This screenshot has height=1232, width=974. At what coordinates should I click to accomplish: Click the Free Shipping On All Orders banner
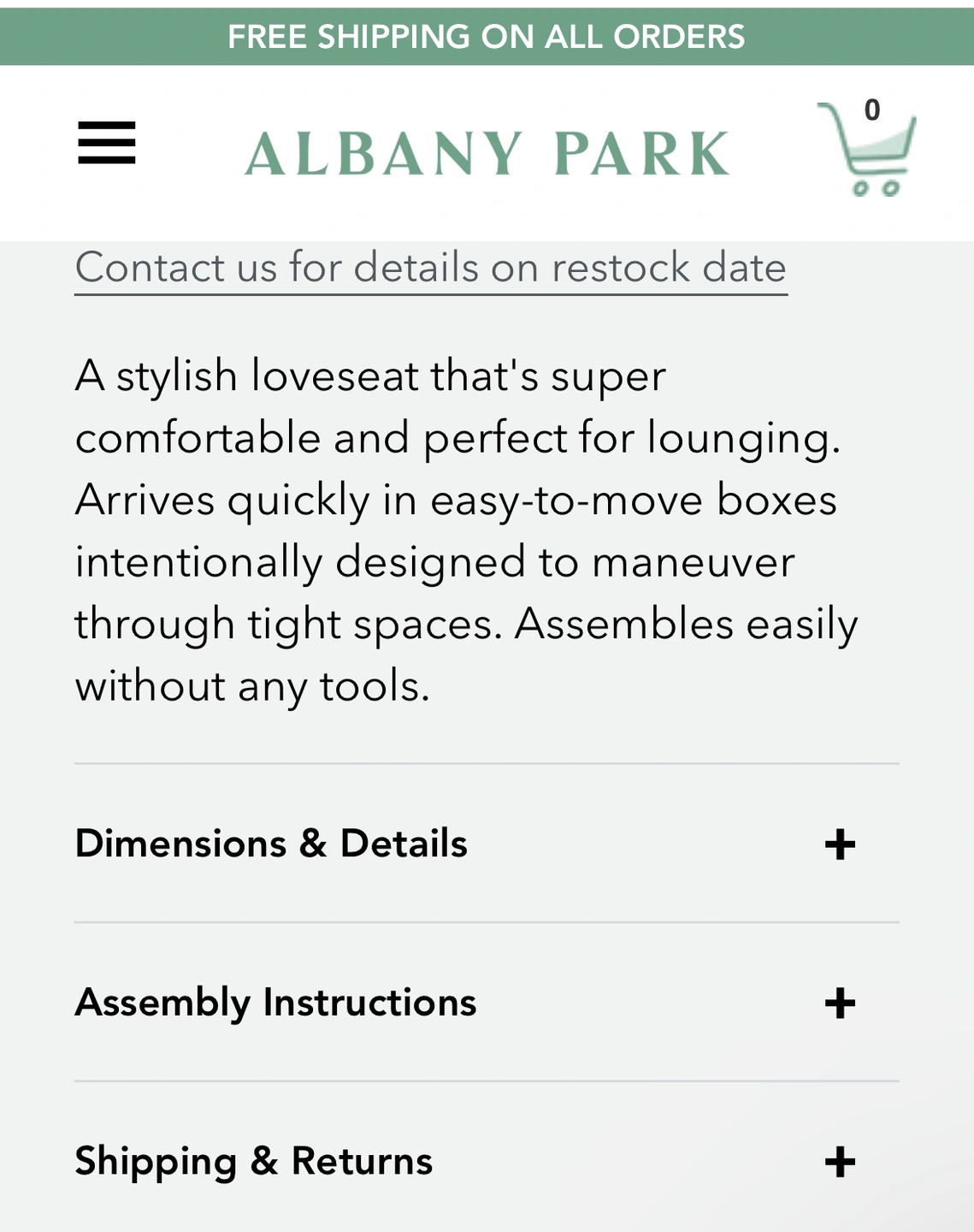coord(487,37)
